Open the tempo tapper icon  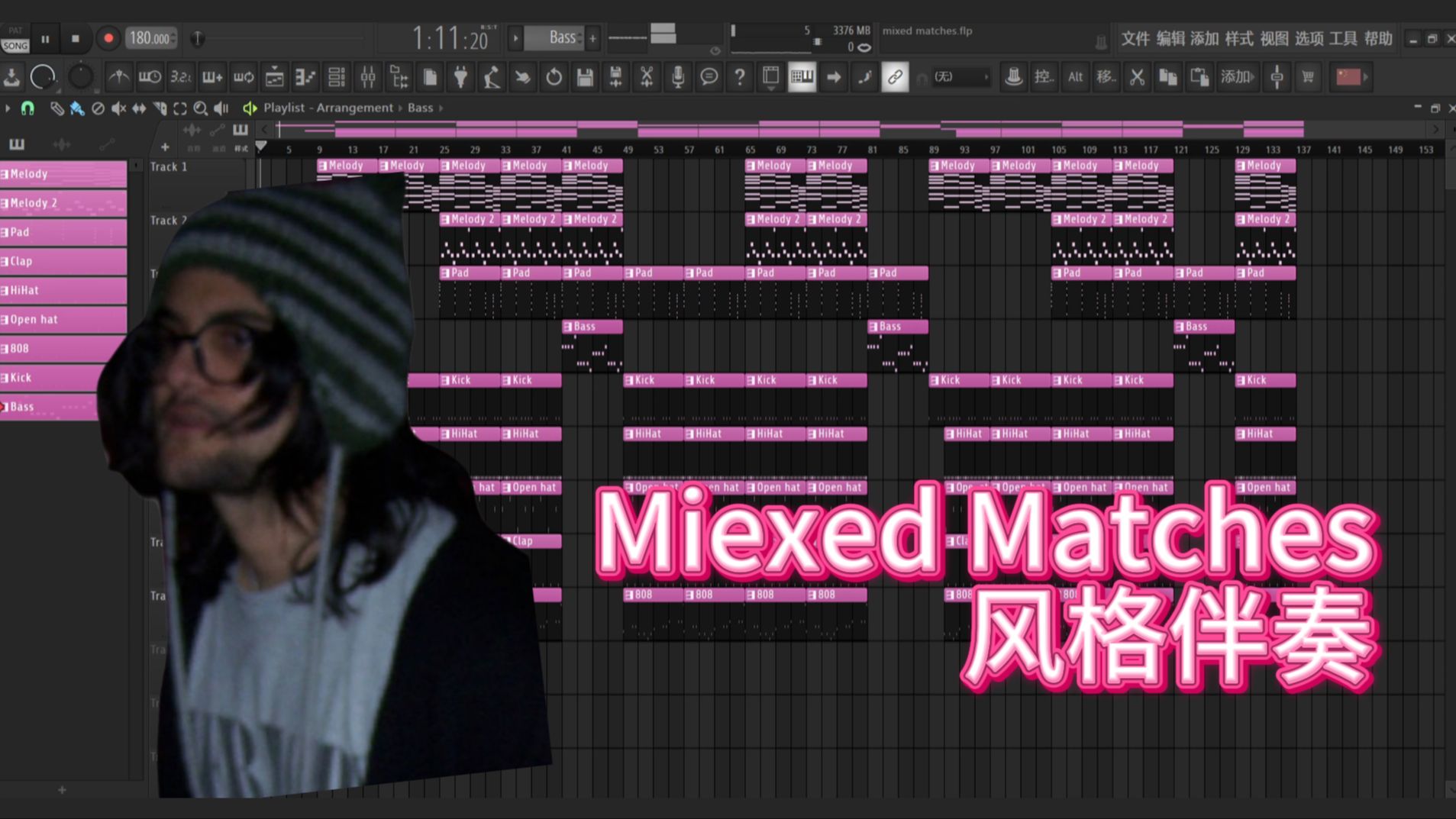click(x=492, y=76)
